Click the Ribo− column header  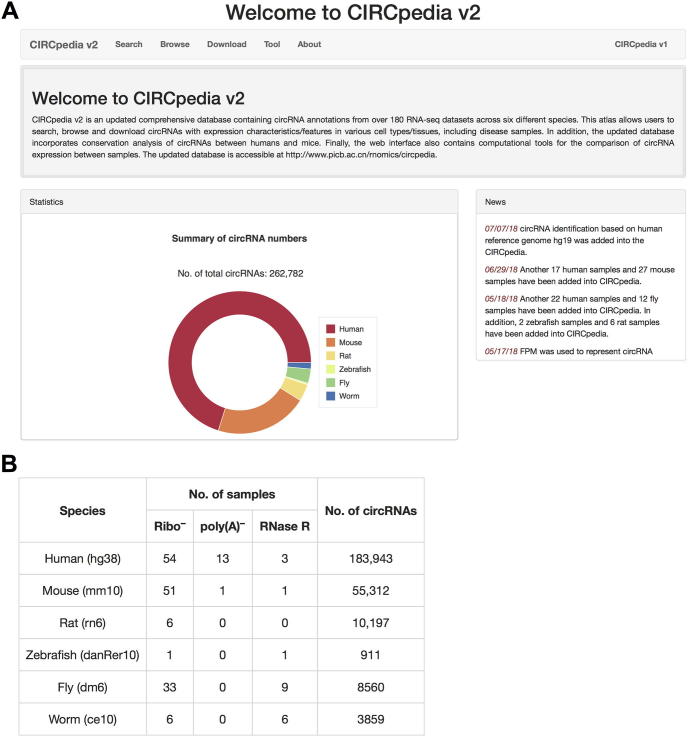tap(170, 526)
